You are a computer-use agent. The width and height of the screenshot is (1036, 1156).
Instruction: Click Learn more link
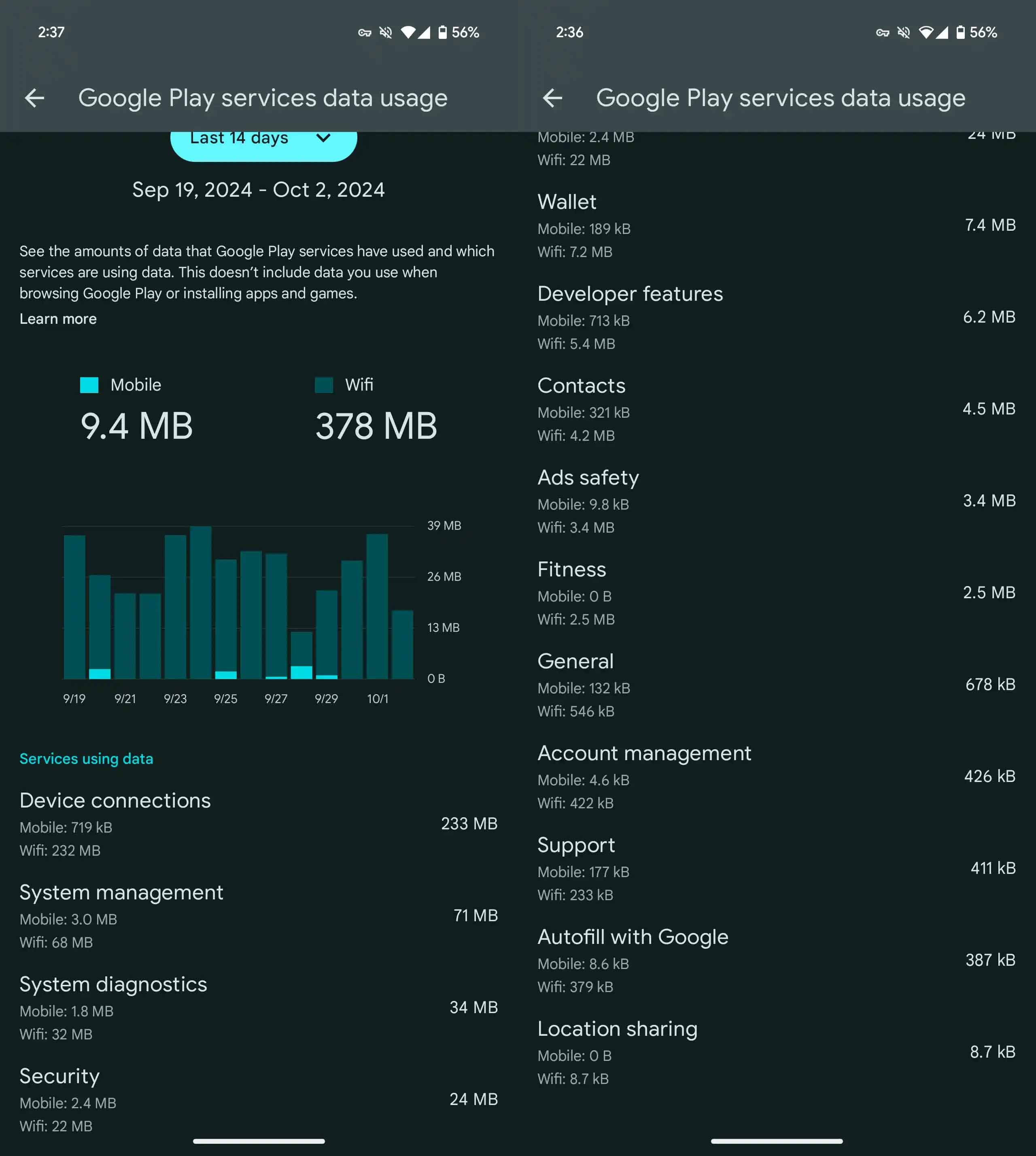point(58,318)
